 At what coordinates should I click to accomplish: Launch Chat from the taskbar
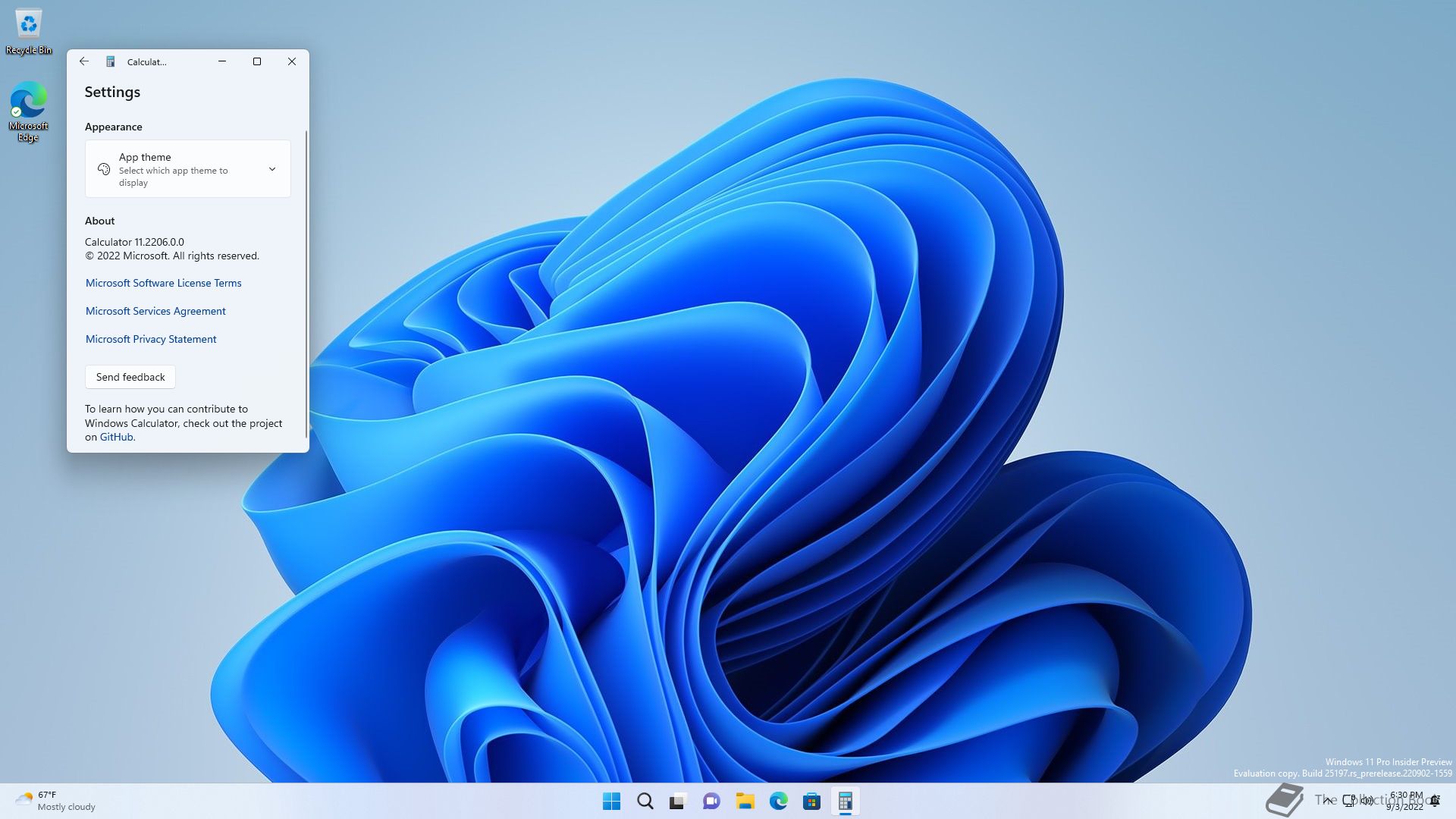pos(711,801)
